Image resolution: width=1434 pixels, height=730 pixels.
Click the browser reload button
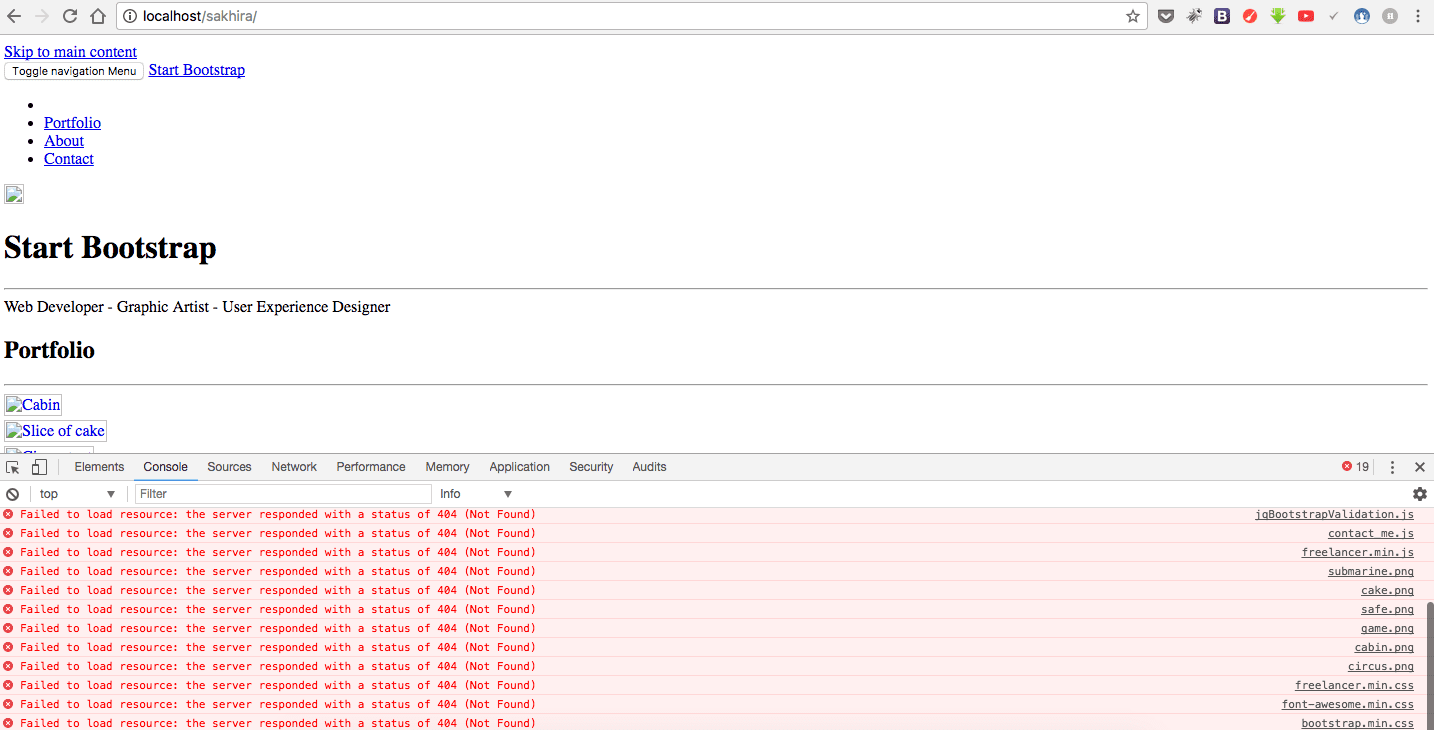click(x=70, y=16)
